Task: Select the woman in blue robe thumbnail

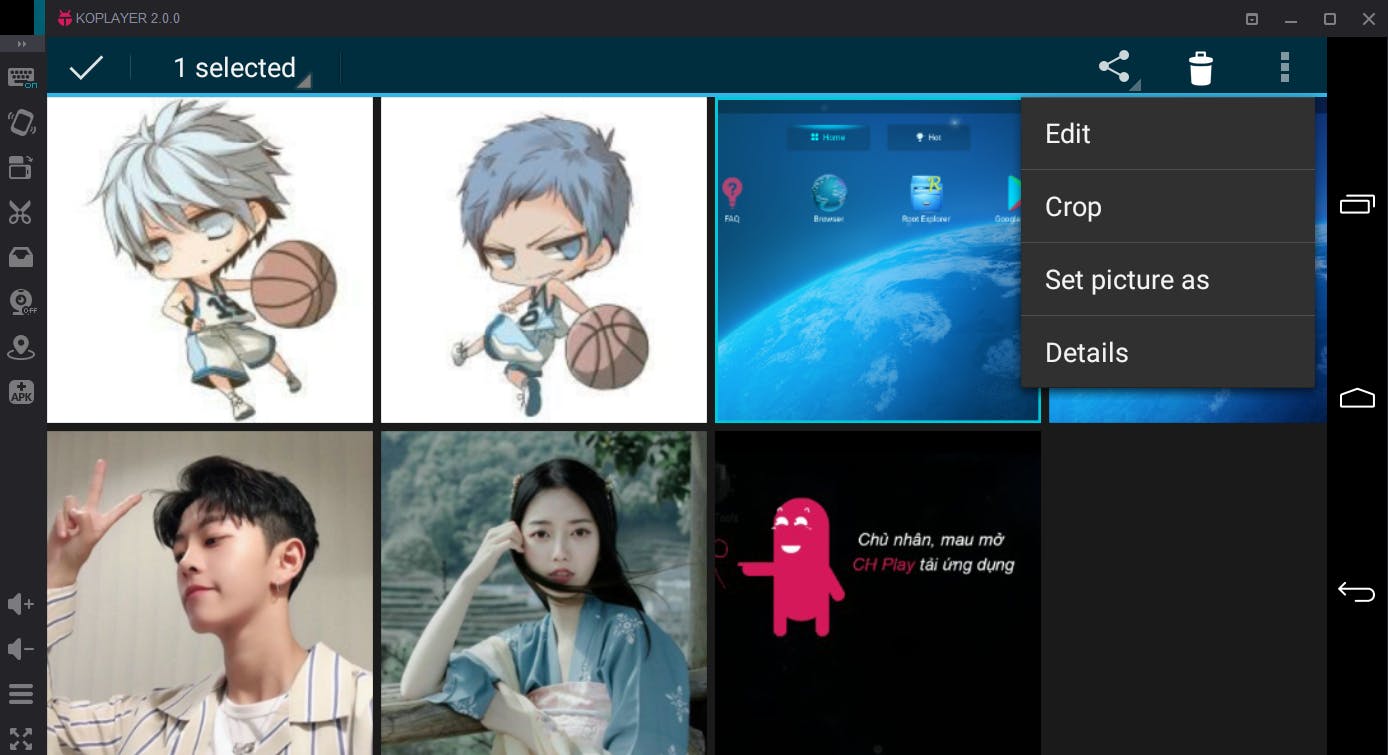Action: 544,593
